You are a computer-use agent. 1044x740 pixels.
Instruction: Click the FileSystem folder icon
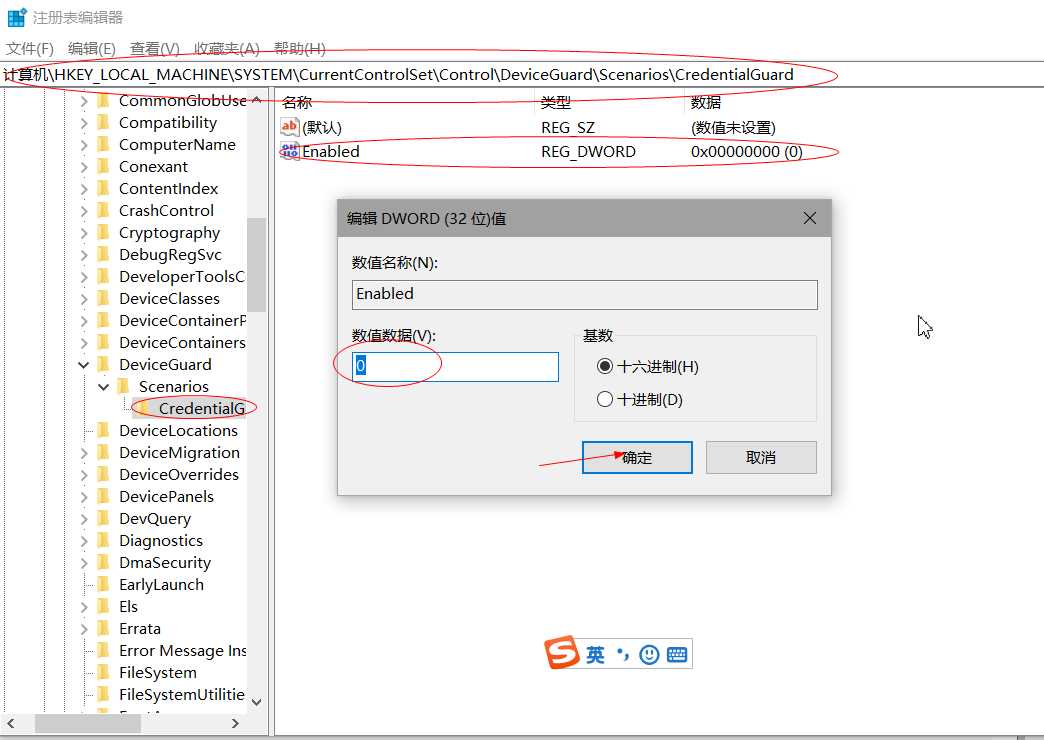pos(103,672)
